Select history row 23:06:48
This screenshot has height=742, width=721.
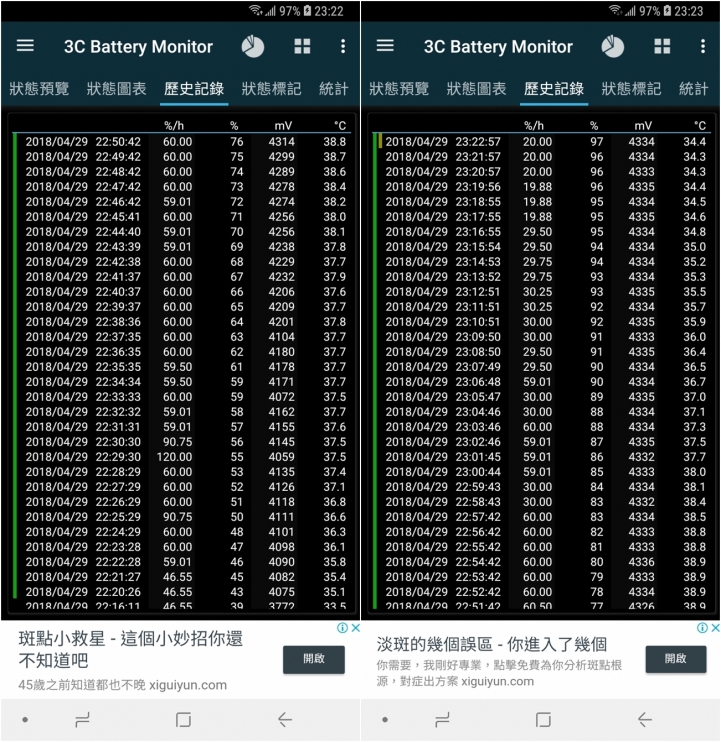point(543,381)
